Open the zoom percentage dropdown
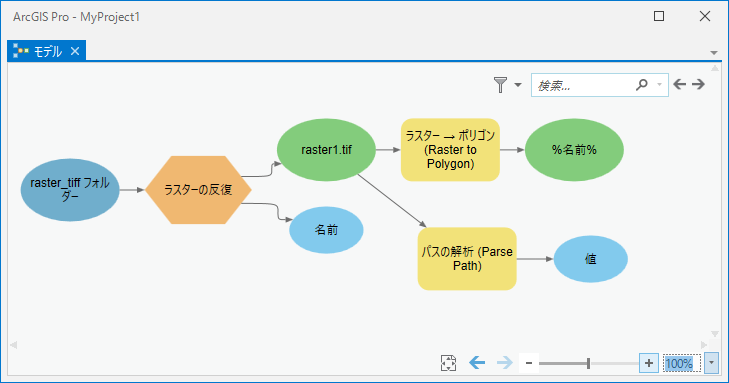The image size is (729, 383). click(711, 363)
